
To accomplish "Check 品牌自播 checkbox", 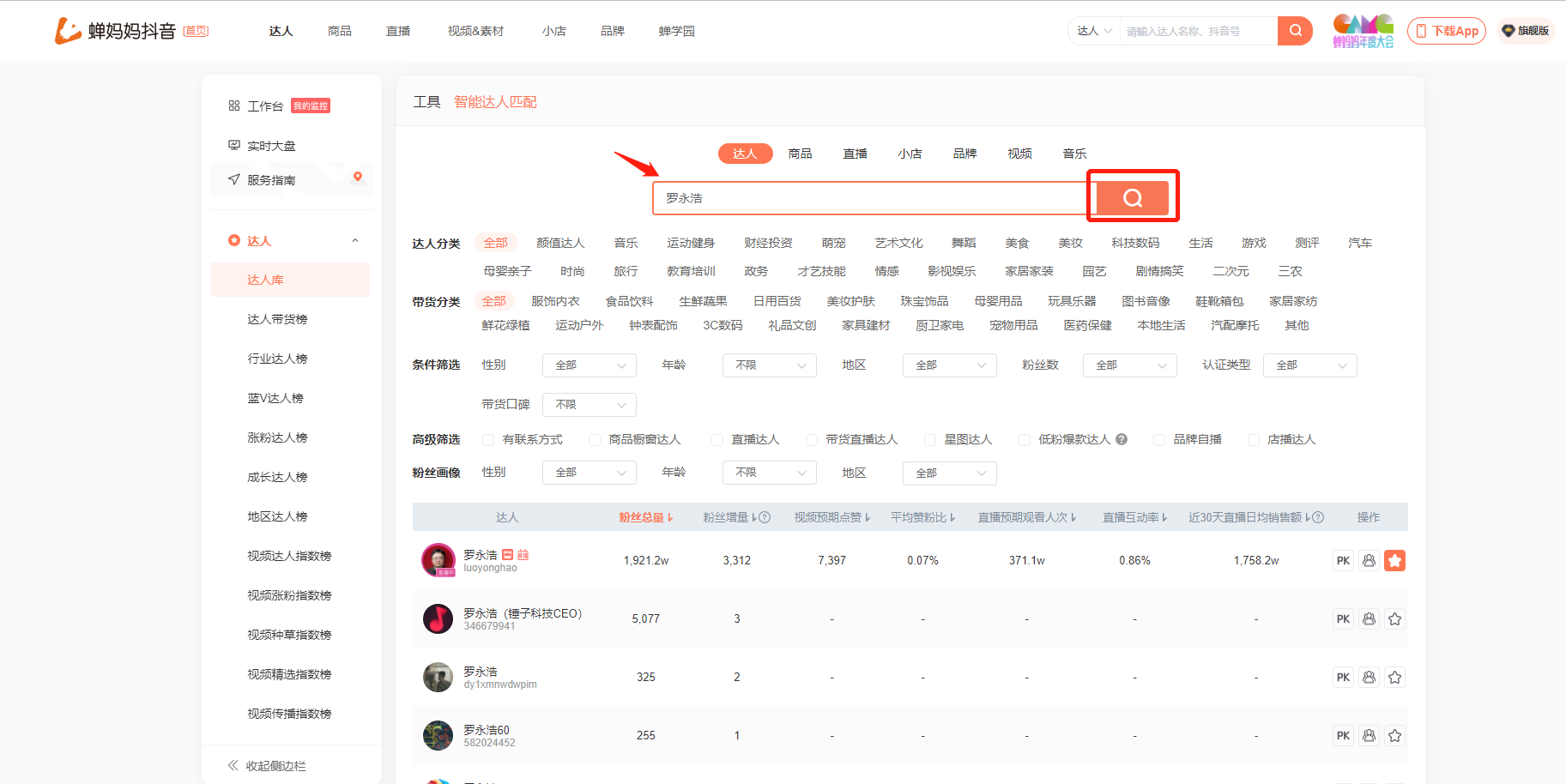I will (1159, 440).
